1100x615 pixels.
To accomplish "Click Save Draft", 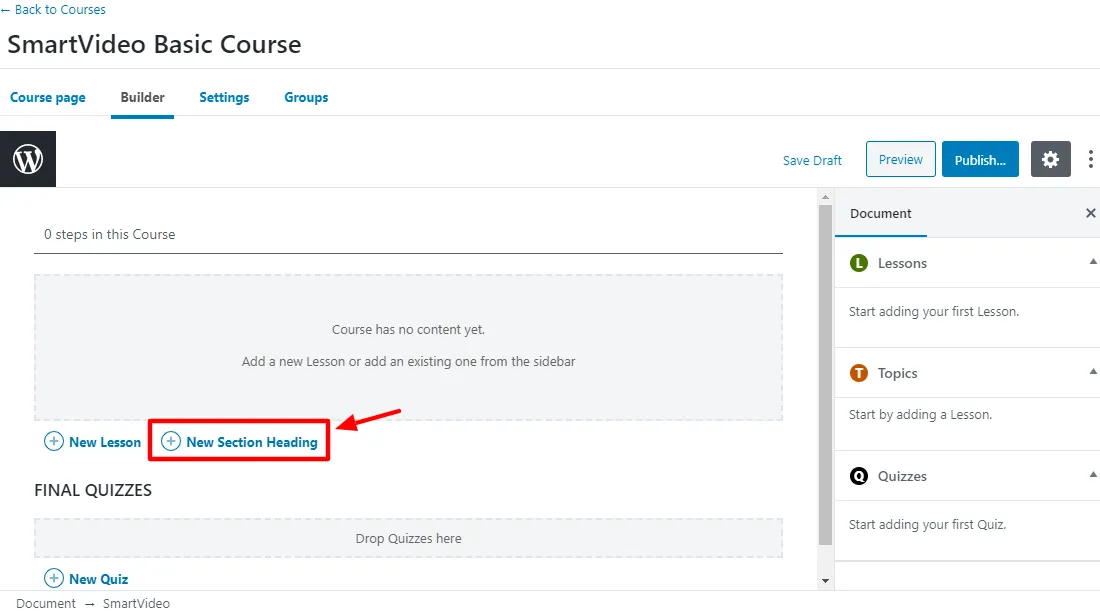I will point(812,161).
